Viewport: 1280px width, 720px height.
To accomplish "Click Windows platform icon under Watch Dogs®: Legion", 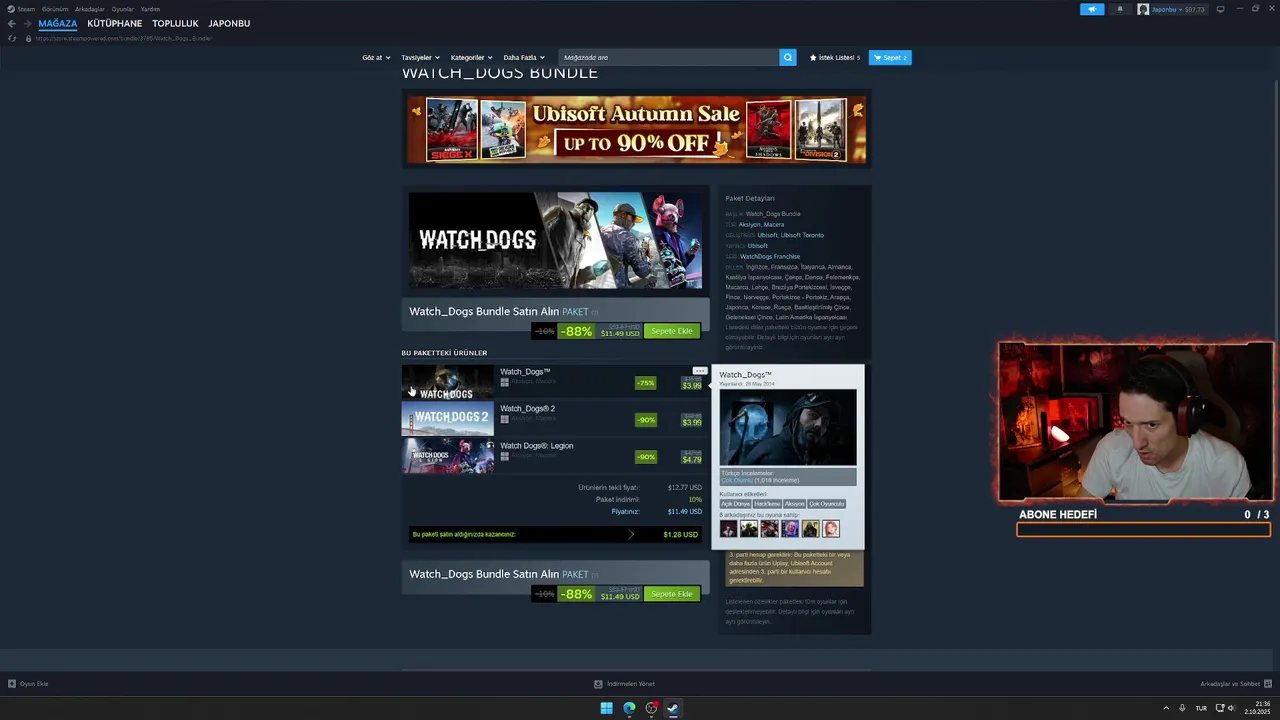I will [x=504, y=456].
